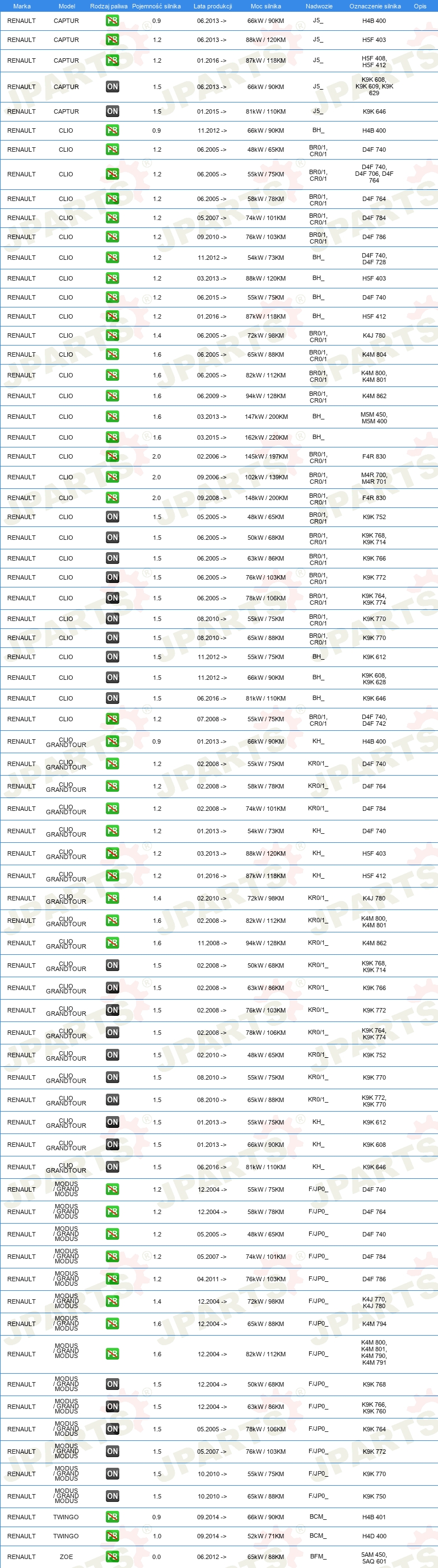
Task: Click engine code K9K 772, K9K 770
Action: pyautogui.click(x=374, y=1100)
